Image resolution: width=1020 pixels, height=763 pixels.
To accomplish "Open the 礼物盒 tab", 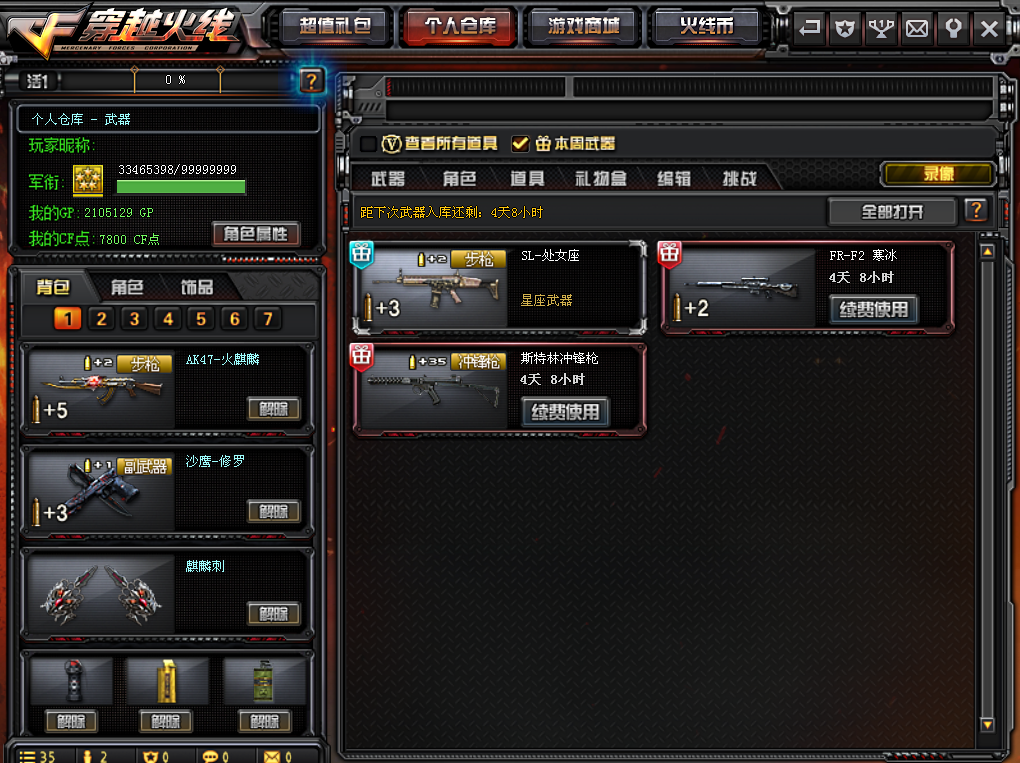I will point(600,178).
